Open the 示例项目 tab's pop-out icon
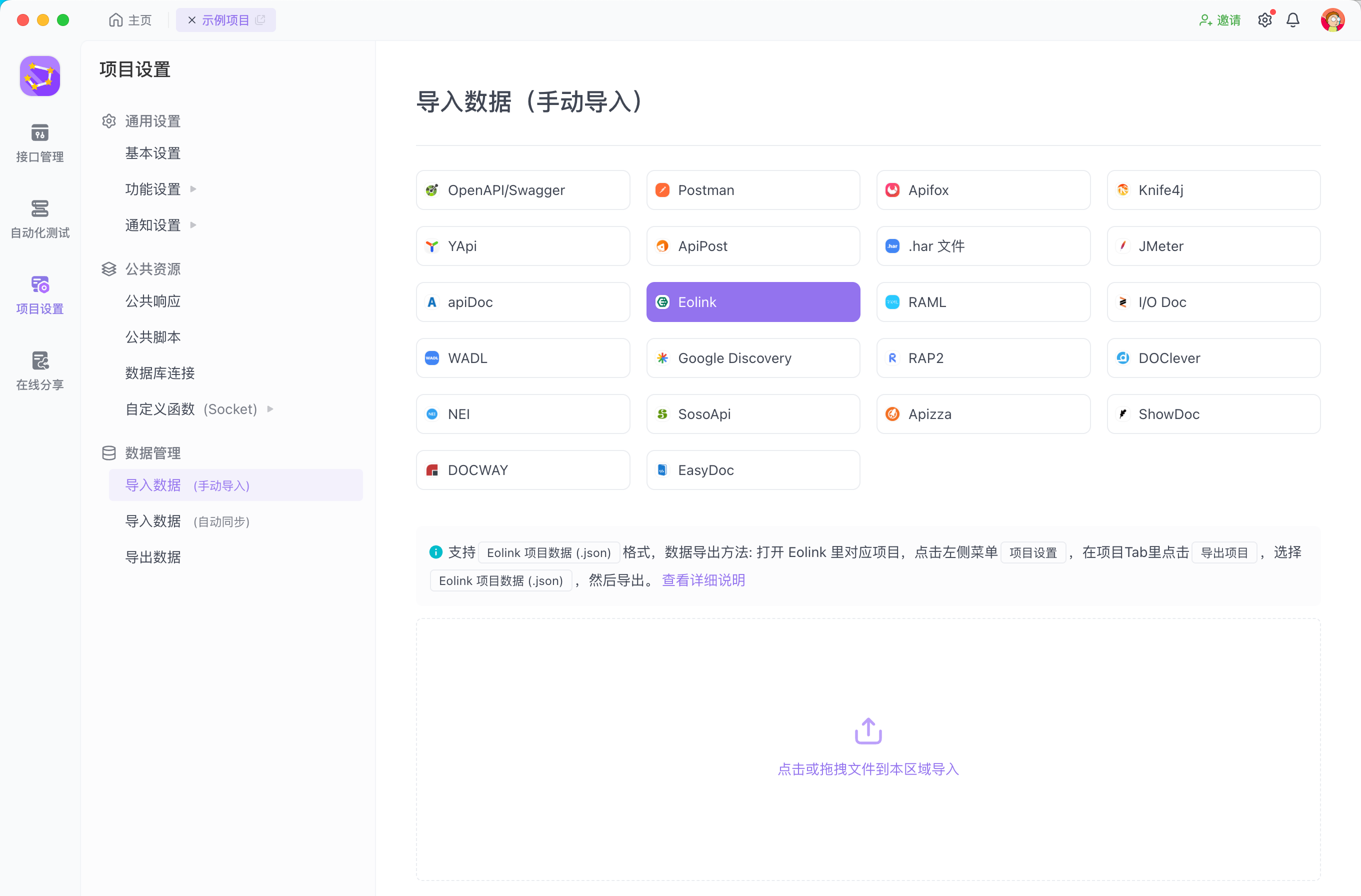The height and width of the screenshot is (896, 1361). [x=261, y=20]
